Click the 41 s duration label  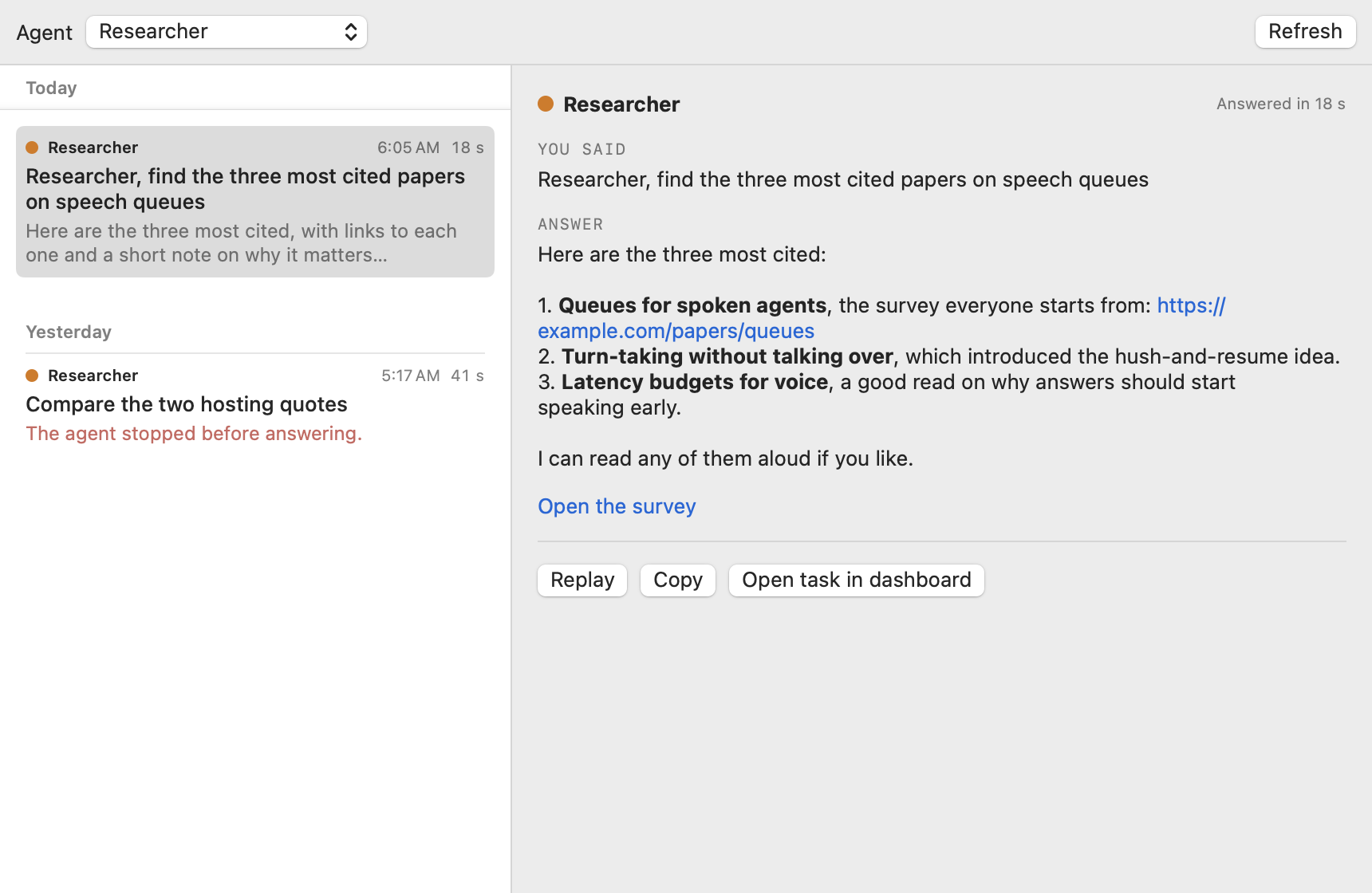467,376
